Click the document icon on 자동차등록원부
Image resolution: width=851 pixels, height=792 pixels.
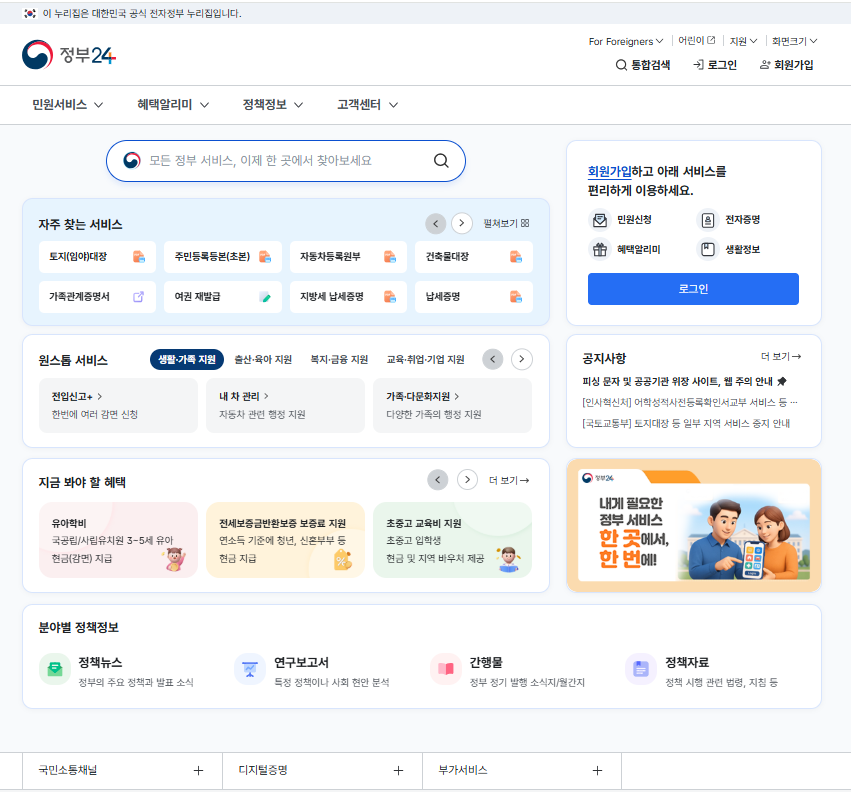click(390, 257)
